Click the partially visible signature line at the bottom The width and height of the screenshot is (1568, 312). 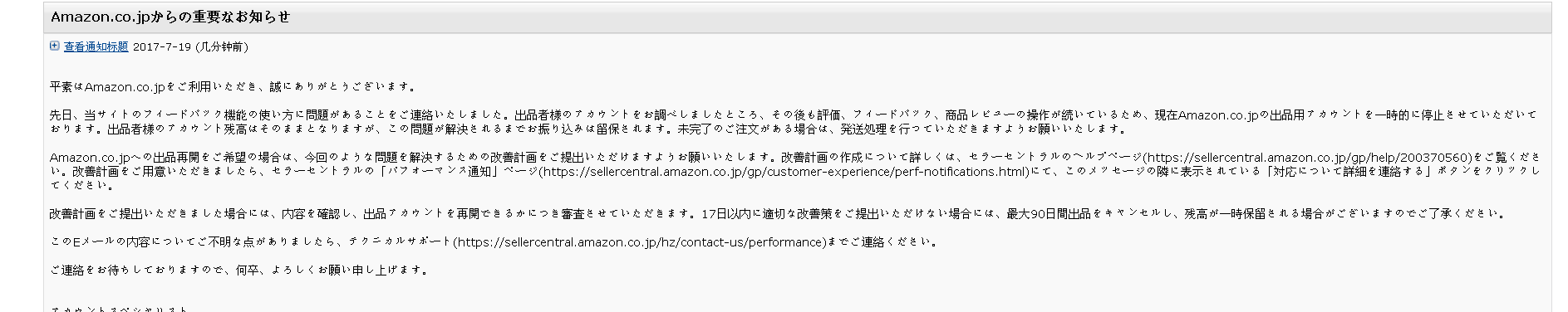pos(120,309)
